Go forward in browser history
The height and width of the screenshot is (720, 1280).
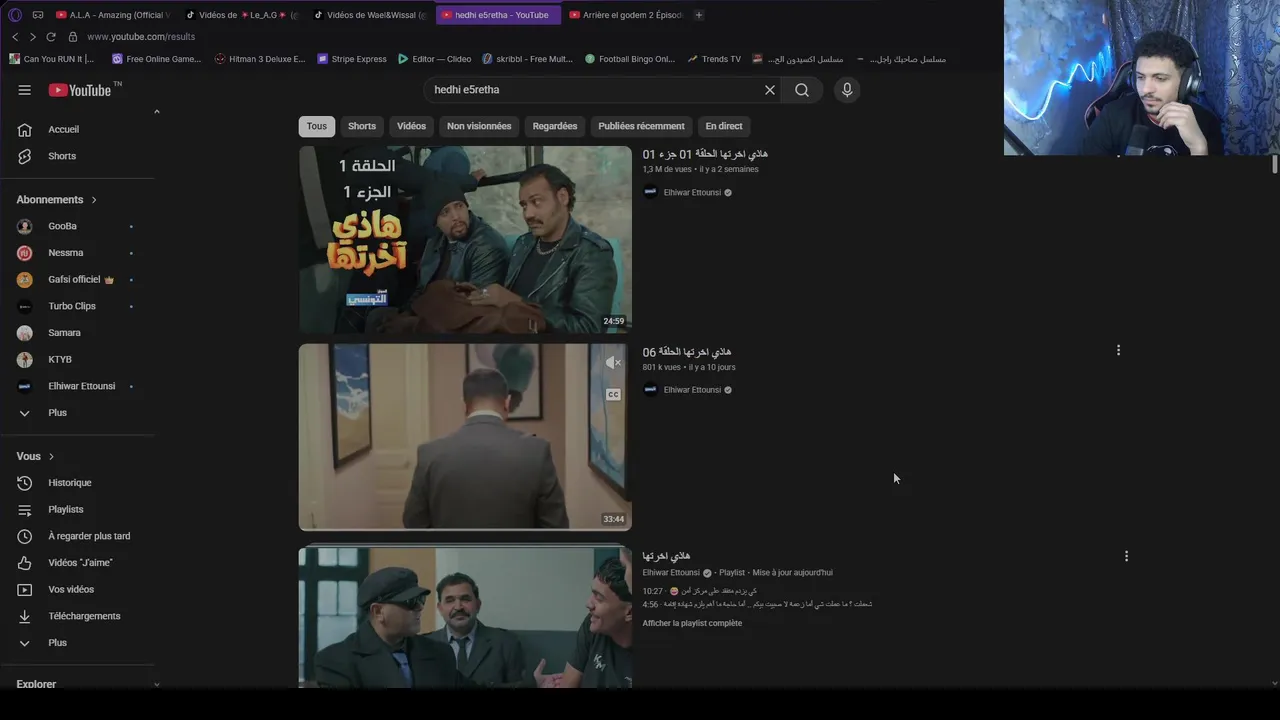point(33,37)
